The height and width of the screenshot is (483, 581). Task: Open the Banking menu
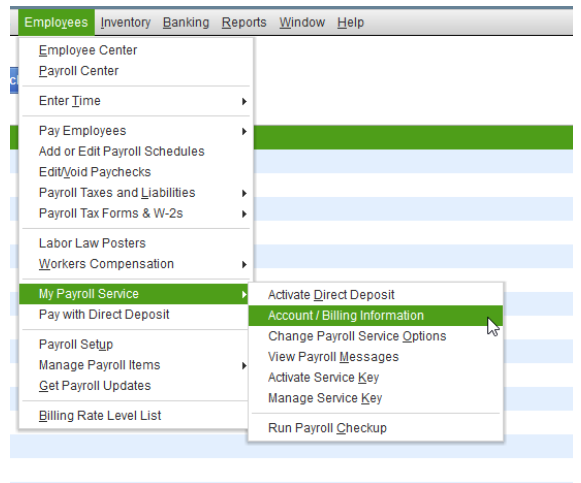186,22
